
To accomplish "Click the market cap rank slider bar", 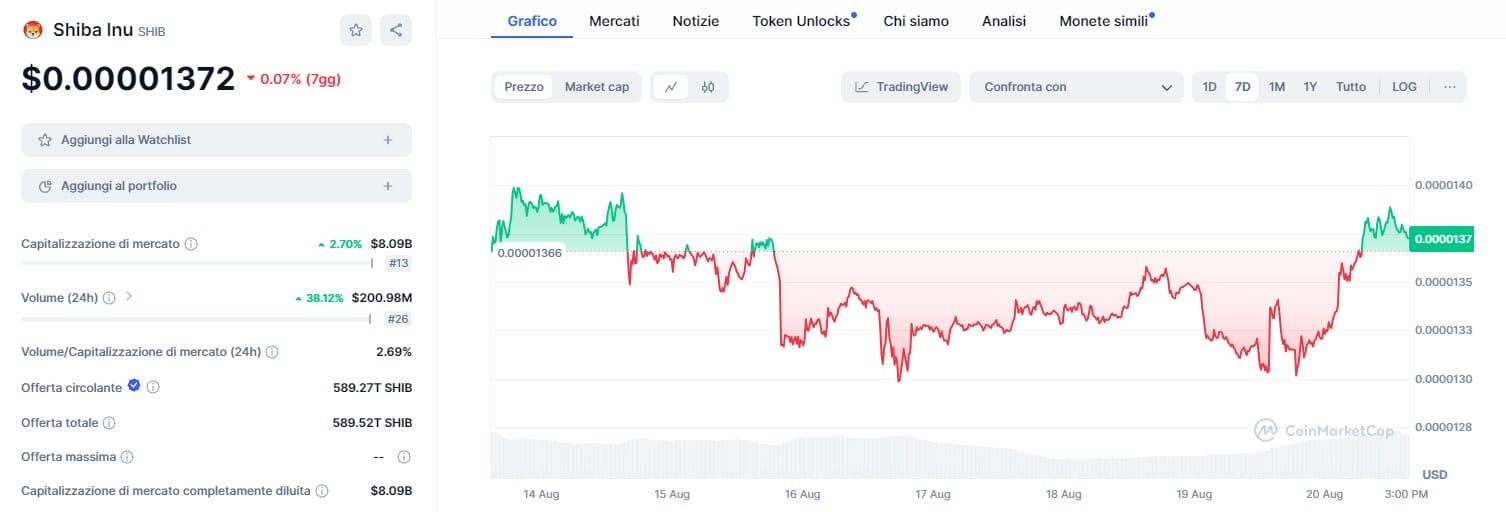I will pyautogui.click(x=197, y=263).
